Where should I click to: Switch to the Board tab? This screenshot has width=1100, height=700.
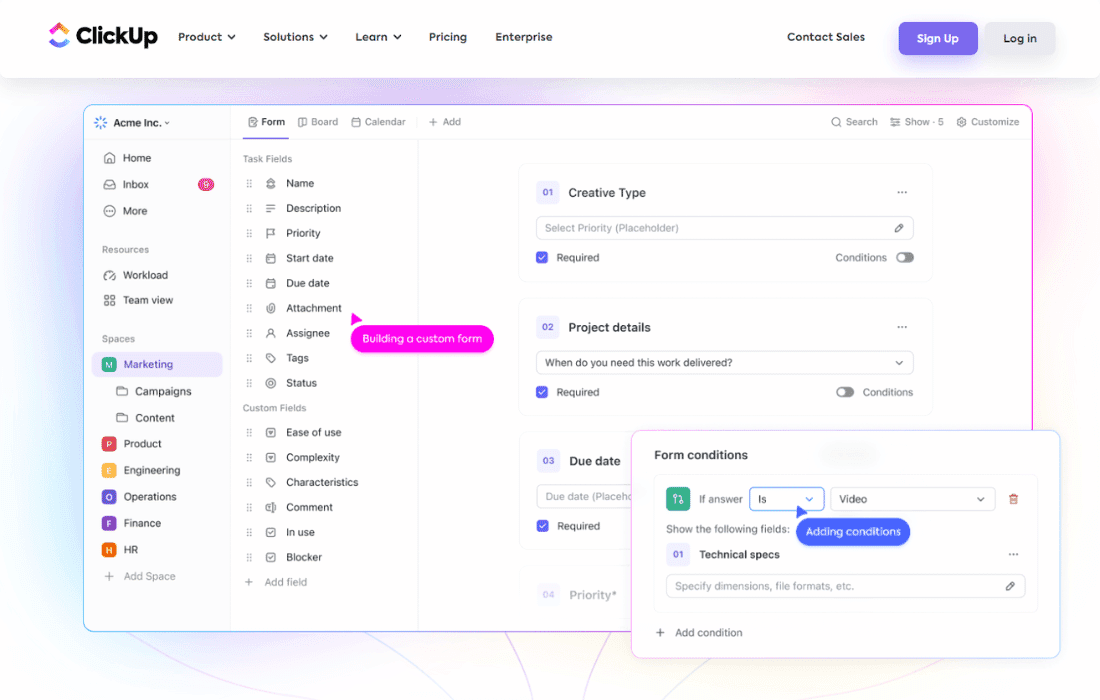tap(318, 122)
